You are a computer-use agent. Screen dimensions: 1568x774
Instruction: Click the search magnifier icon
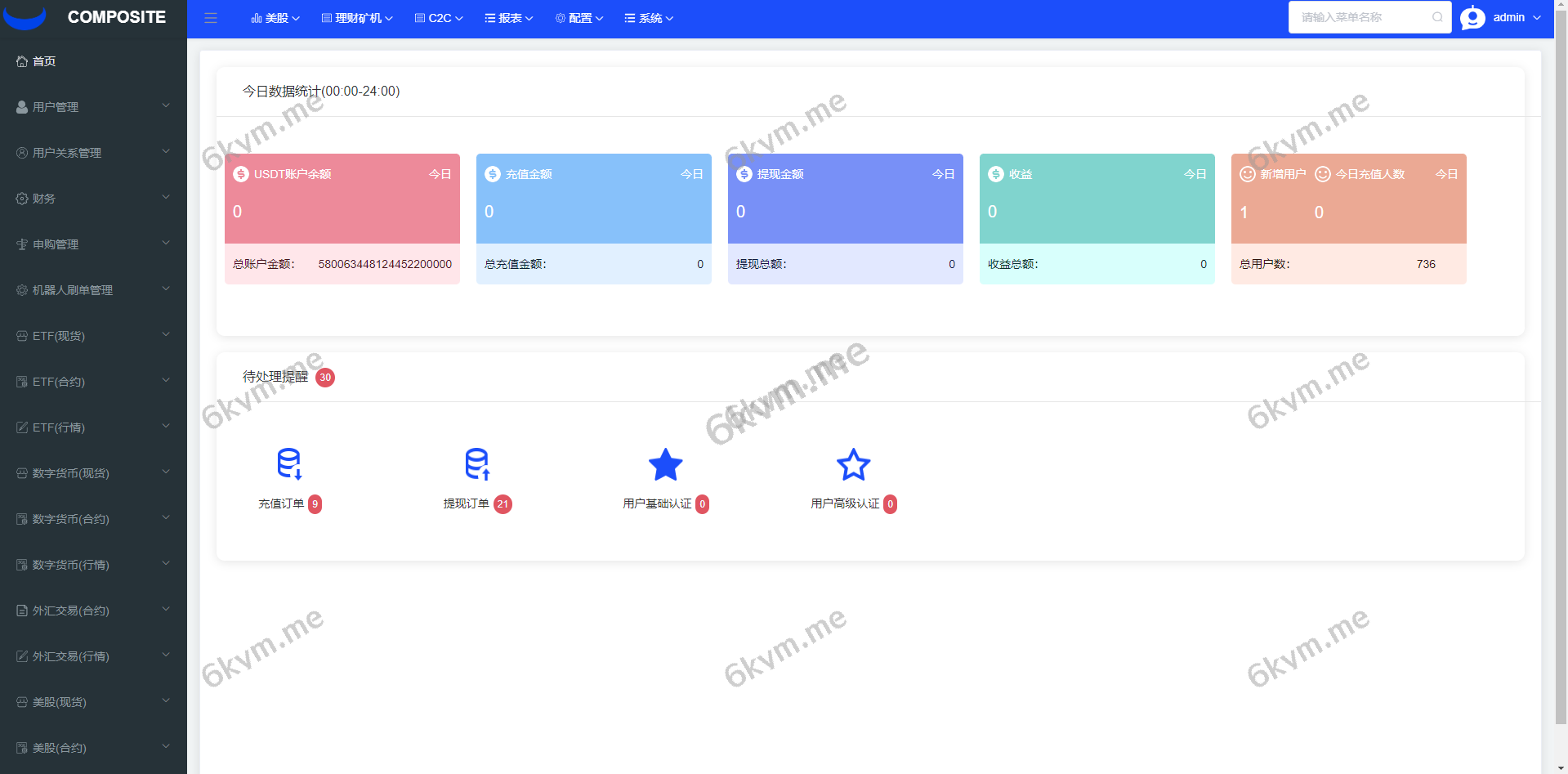click(1438, 17)
